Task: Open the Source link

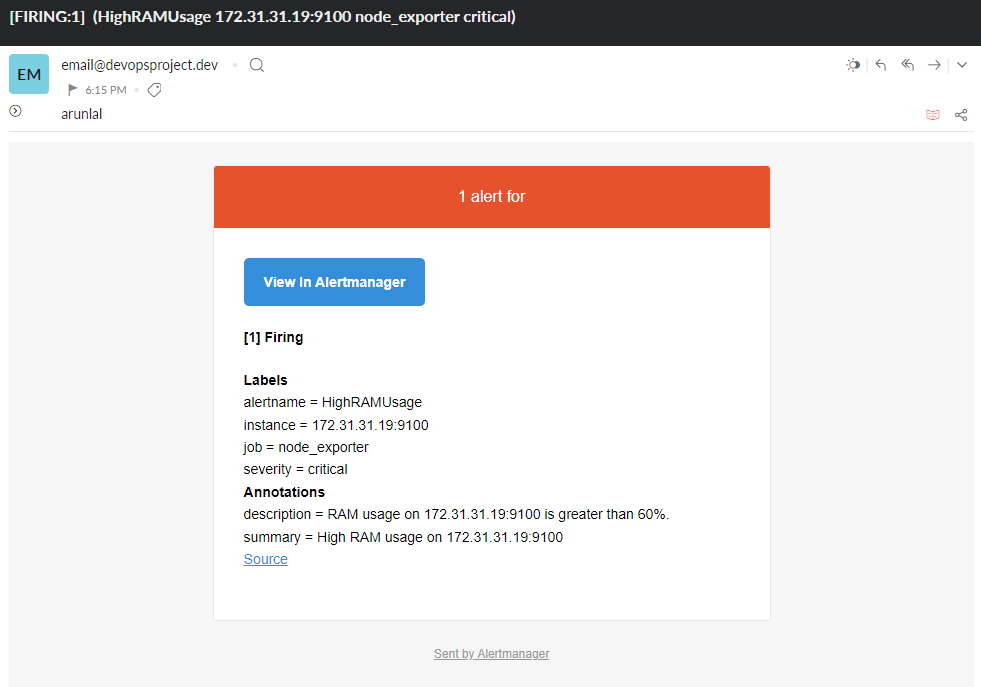Action: click(265, 558)
